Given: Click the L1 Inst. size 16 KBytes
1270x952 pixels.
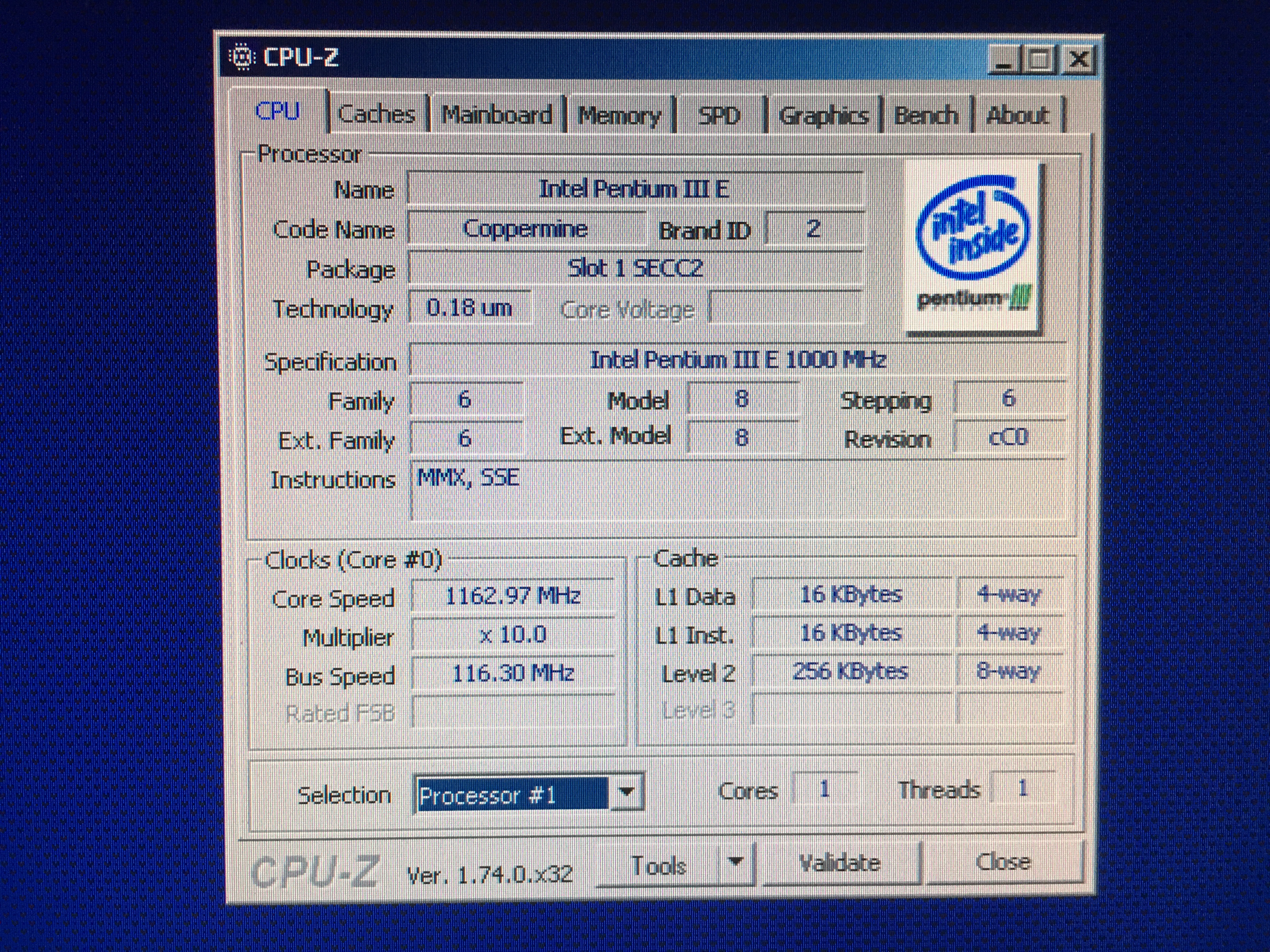Looking at the screenshot, I should [851, 632].
